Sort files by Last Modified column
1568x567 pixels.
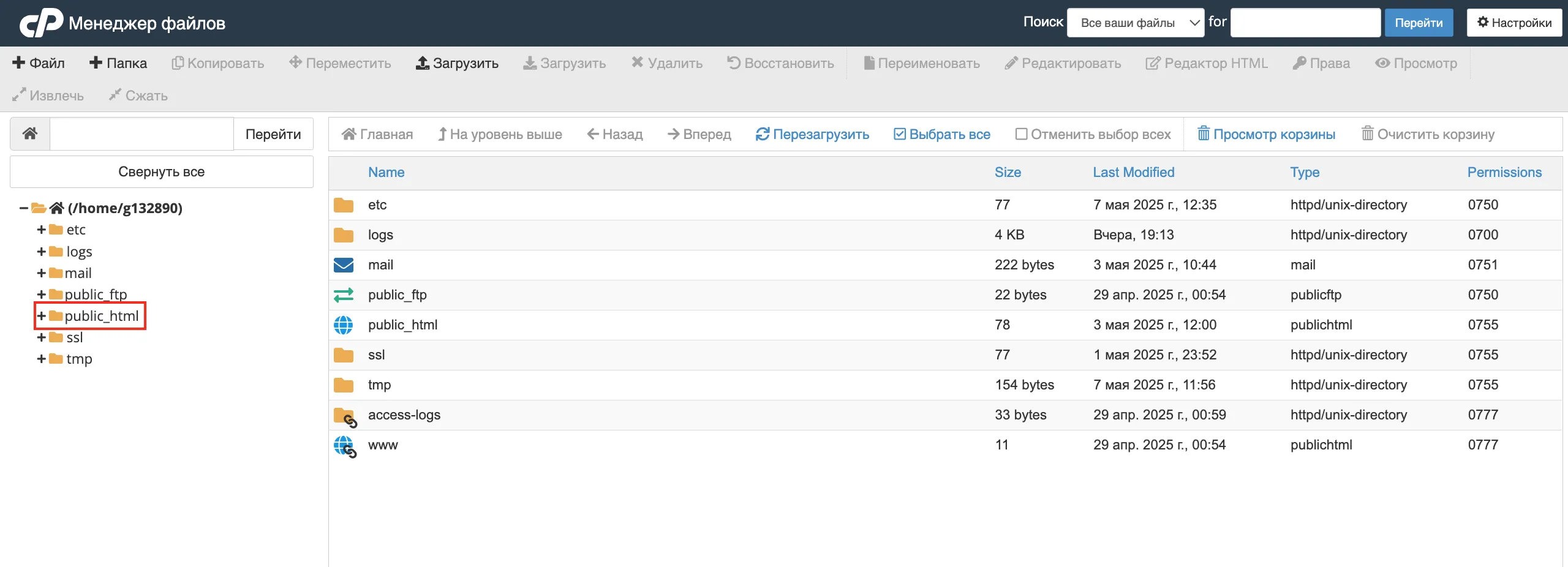[1133, 173]
